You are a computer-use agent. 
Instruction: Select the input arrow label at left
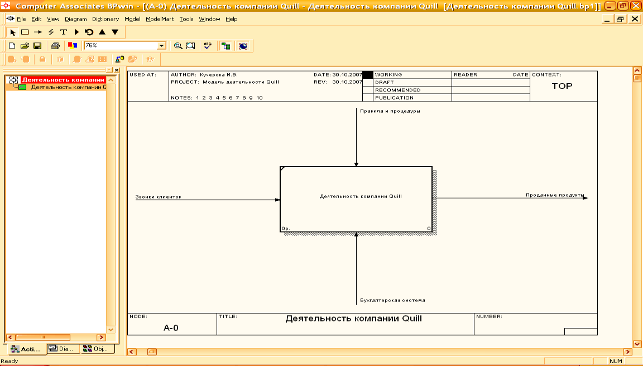point(158,197)
